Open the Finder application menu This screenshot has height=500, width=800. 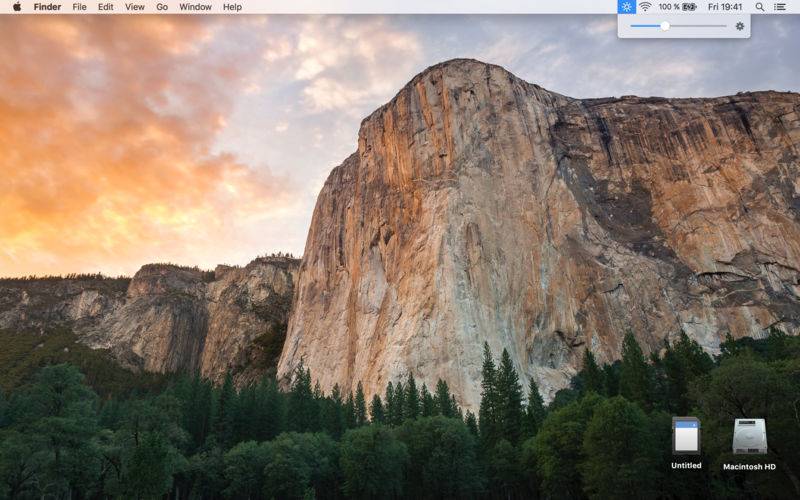(x=47, y=7)
